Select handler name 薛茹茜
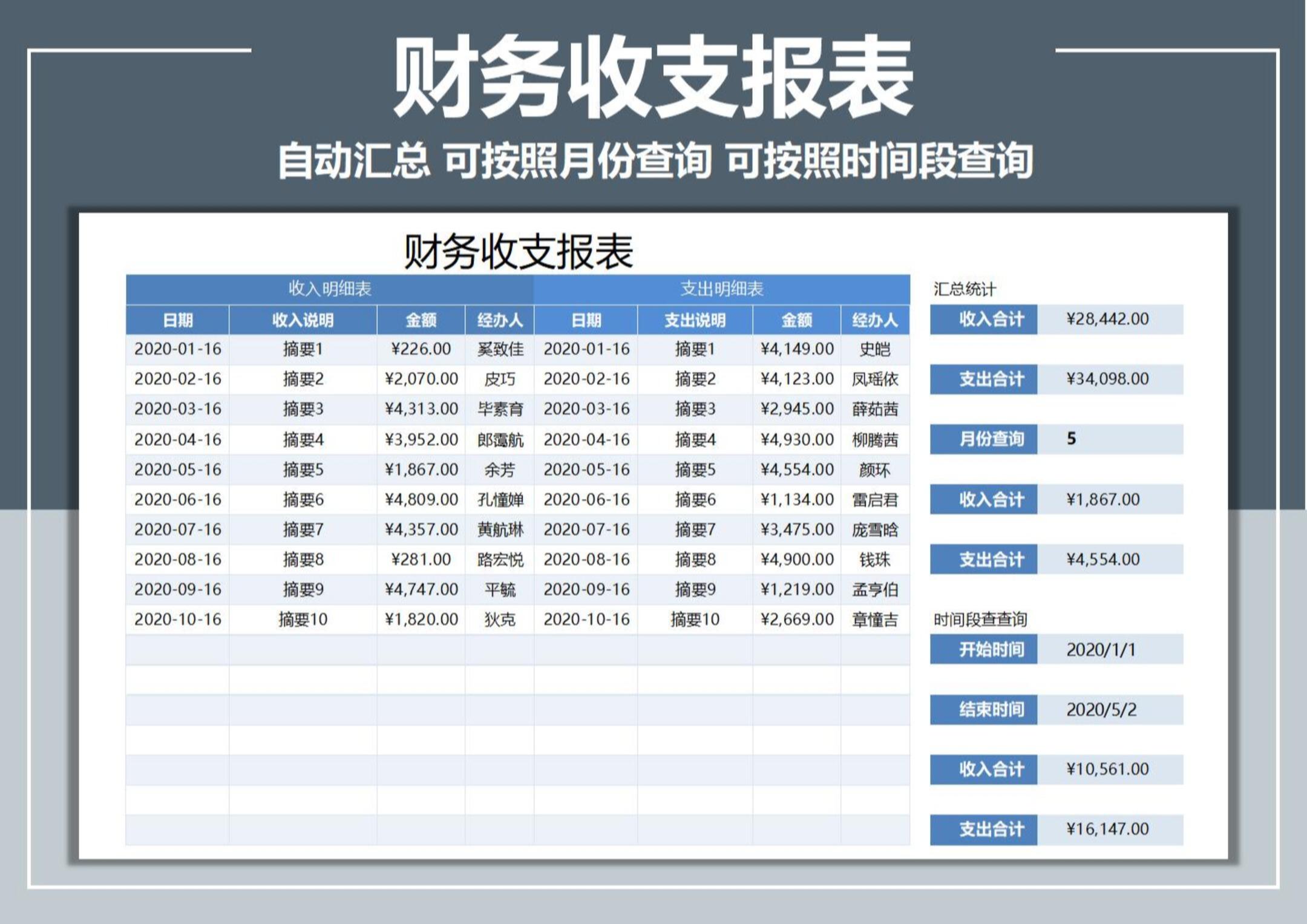This screenshot has height=924, width=1307. pyautogui.click(x=875, y=409)
